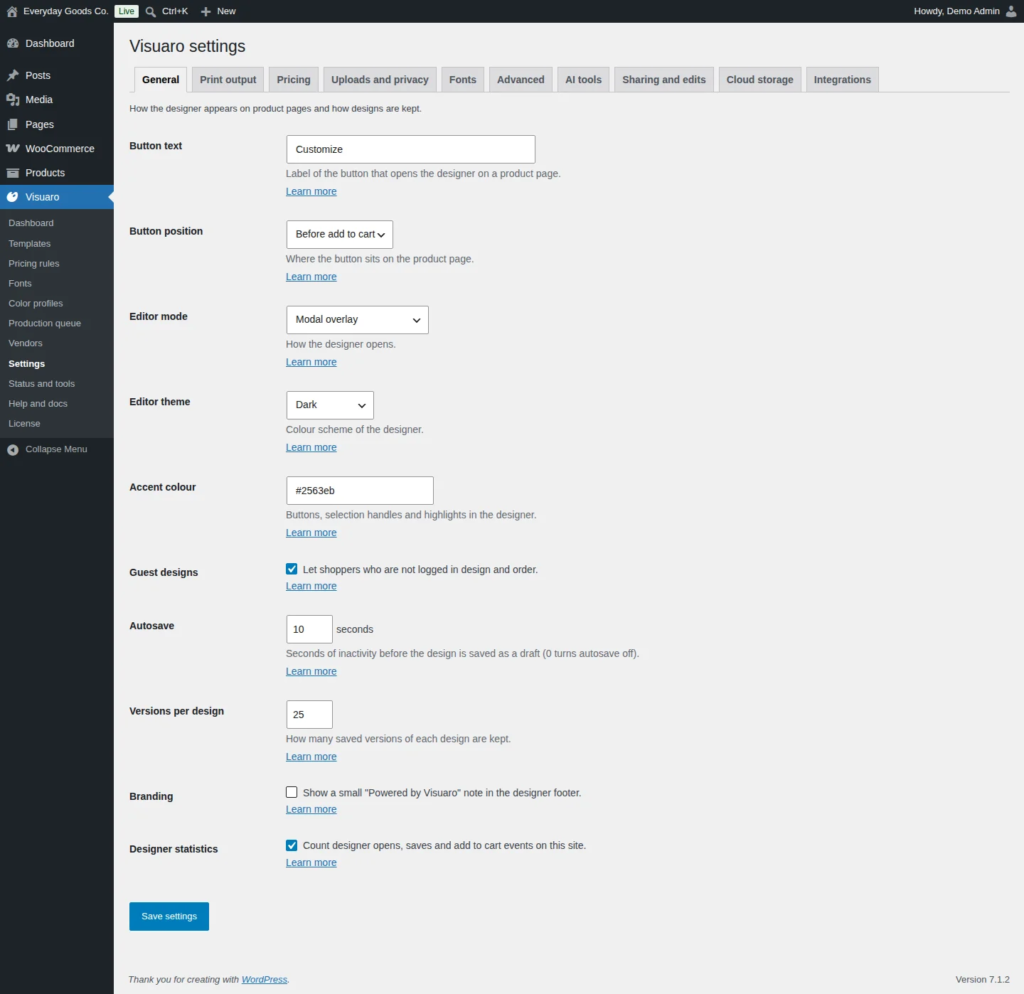The image size is (1024, 994).
Task: Click the search magnifier icon in admin bar
Action: click(x=150, y=11)
